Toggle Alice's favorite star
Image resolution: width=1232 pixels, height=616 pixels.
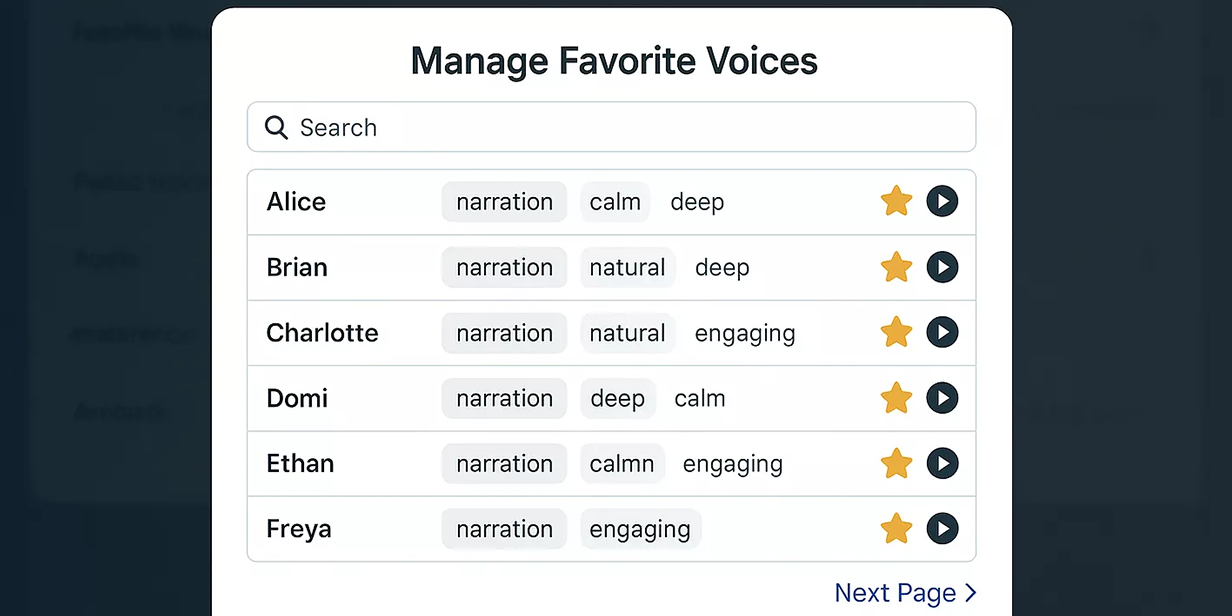pos(896,201)
